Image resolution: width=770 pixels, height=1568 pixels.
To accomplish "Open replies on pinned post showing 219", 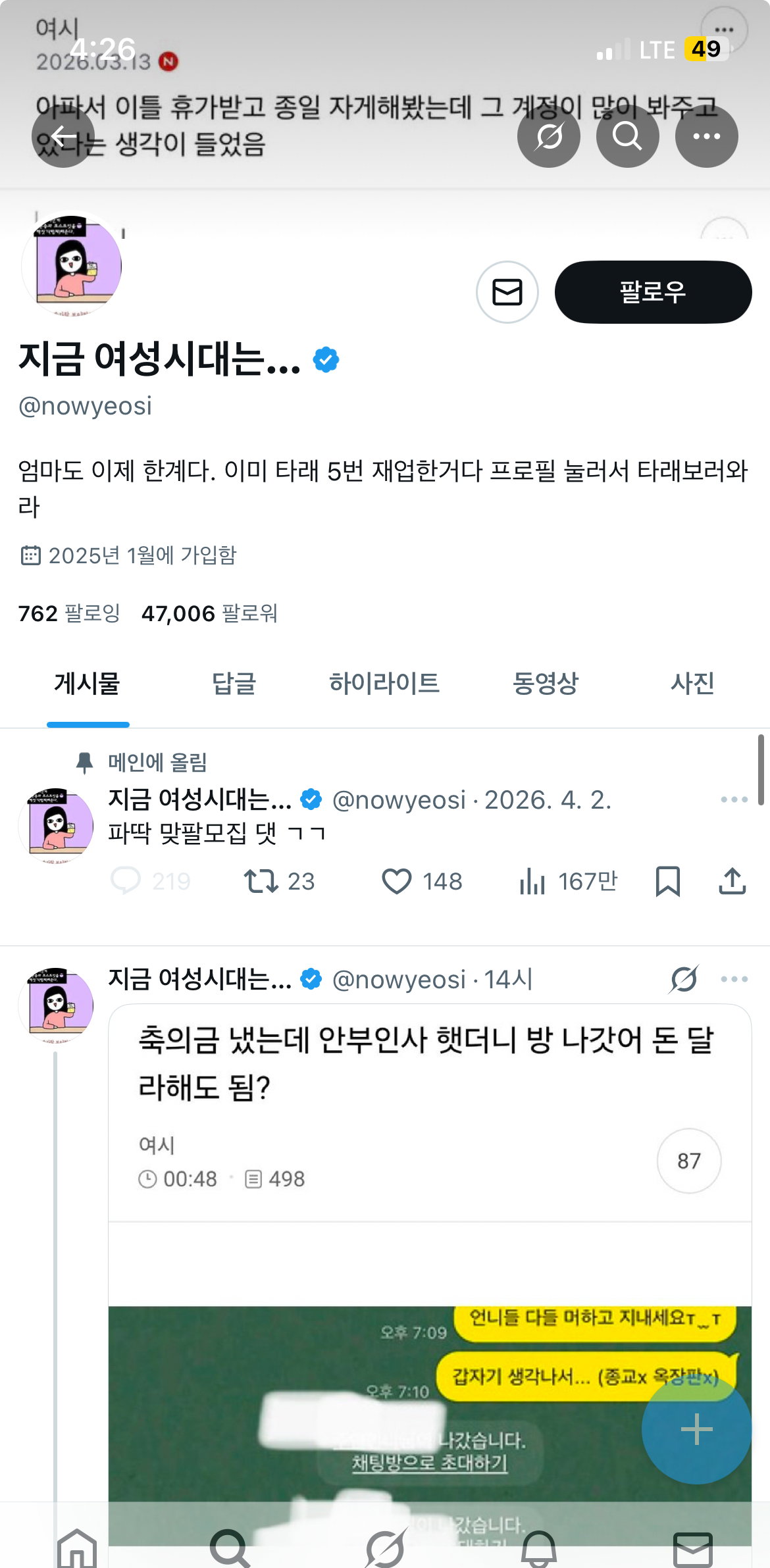I will tap(151, 881).
